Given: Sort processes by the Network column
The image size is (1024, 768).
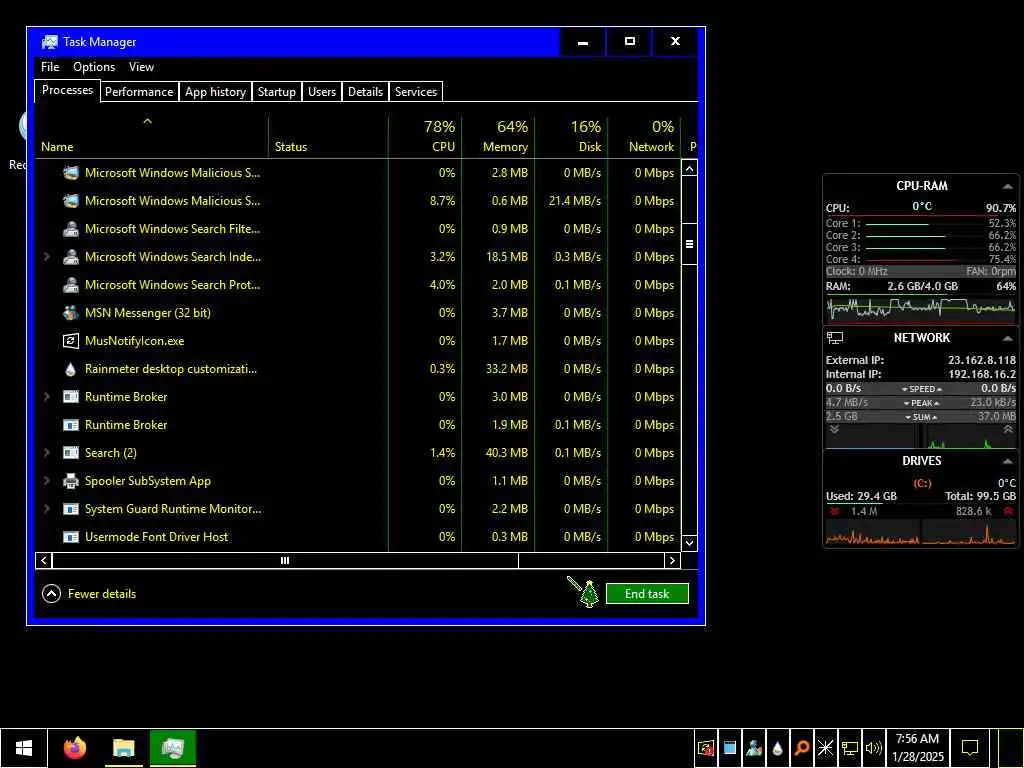Looking at the screenshot, I should point(644,137).
